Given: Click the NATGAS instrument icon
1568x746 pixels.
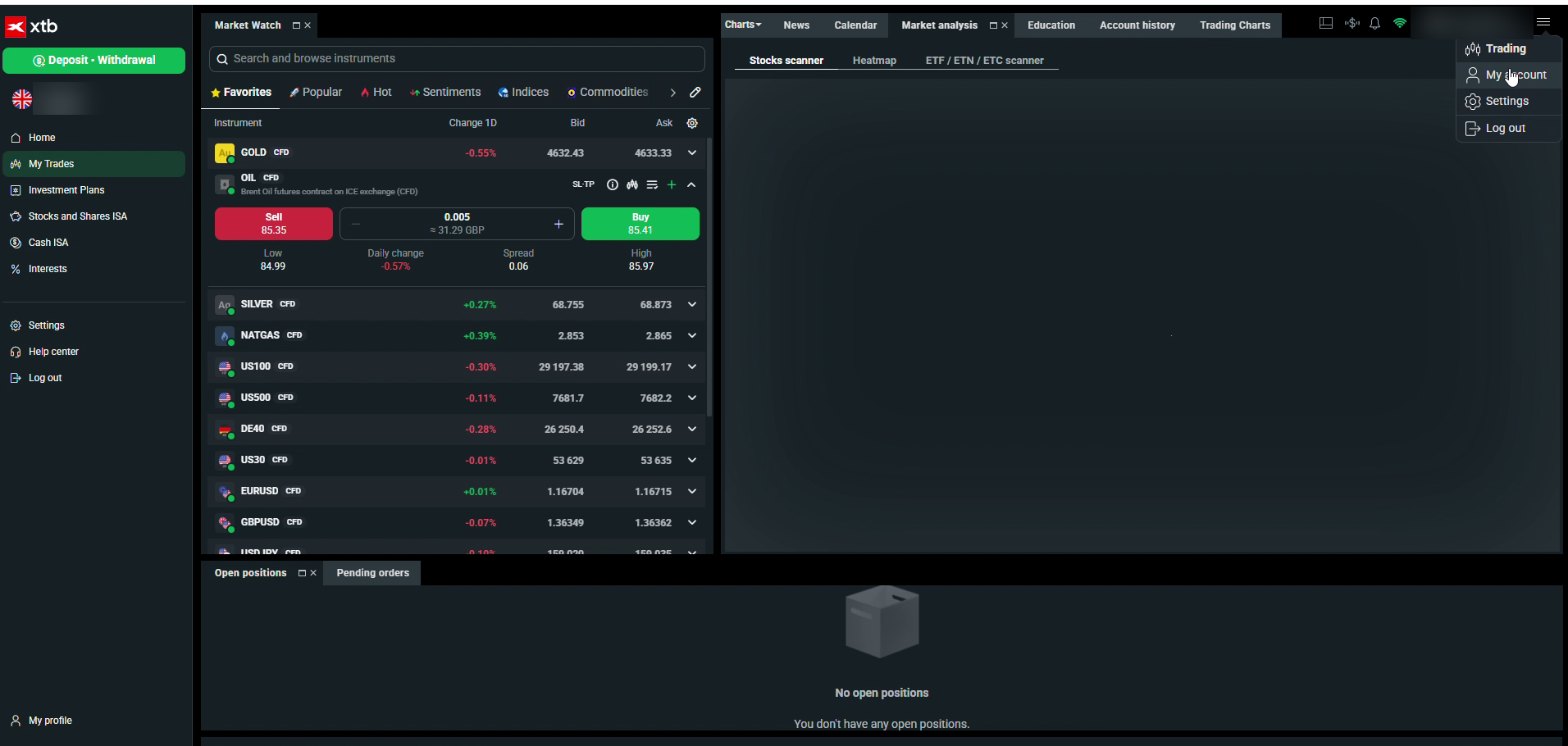Looking at the screenshot, I should pos(224,336).
